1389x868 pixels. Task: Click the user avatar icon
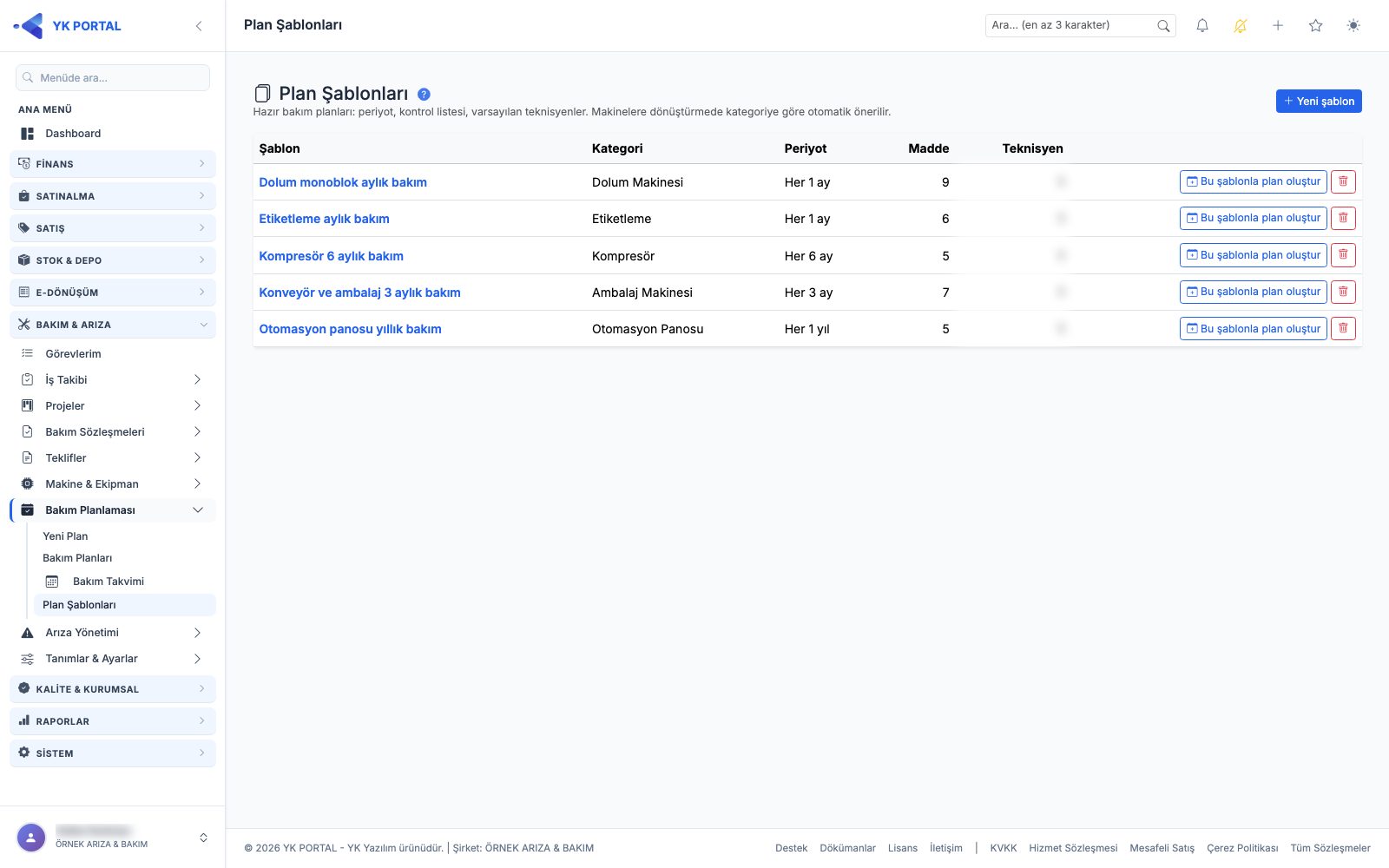[31, 838]
